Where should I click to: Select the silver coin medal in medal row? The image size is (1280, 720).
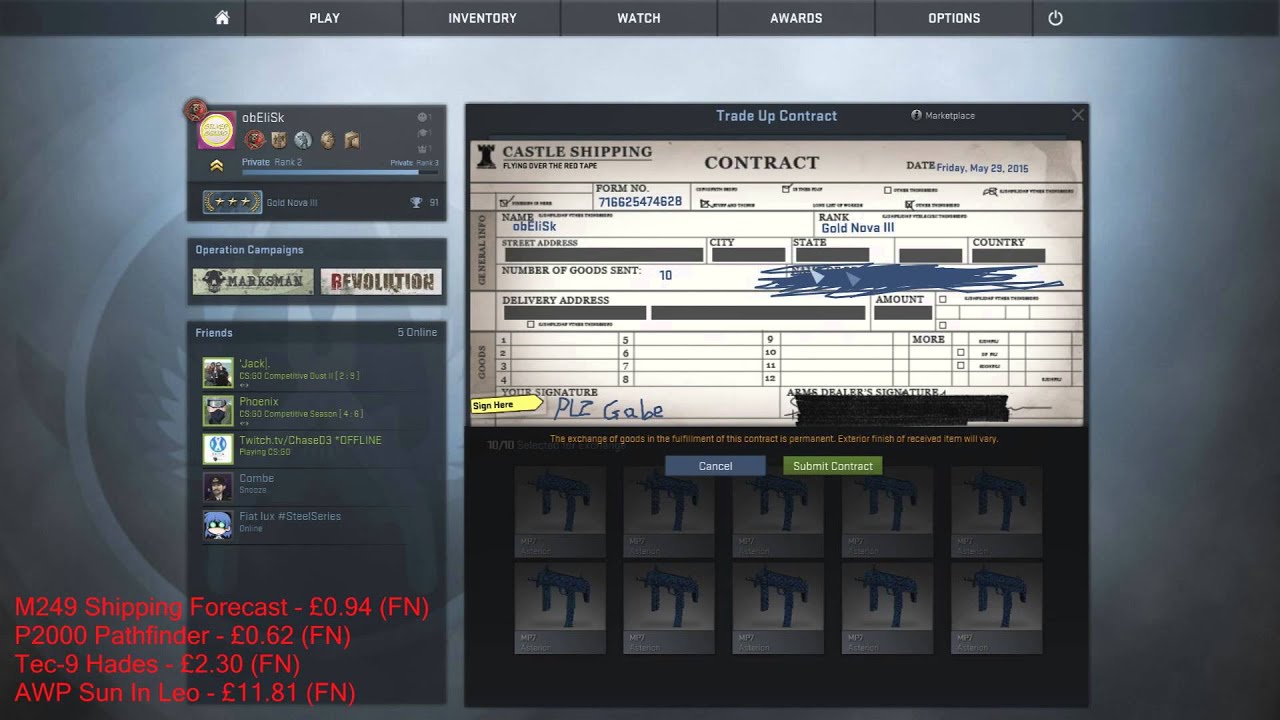point(303,140)
